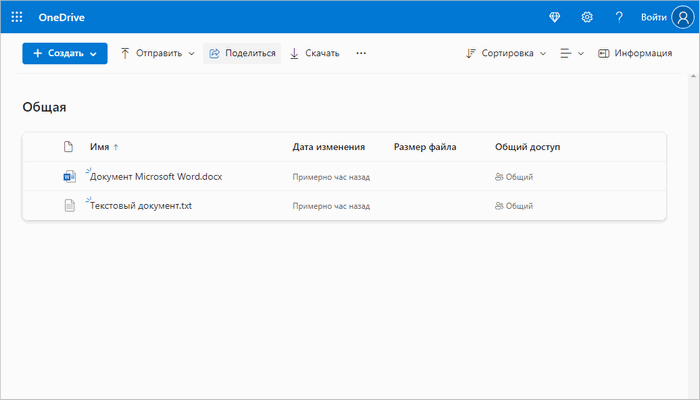
Task: Click the Word document file icon
Action: pos(69,177)
